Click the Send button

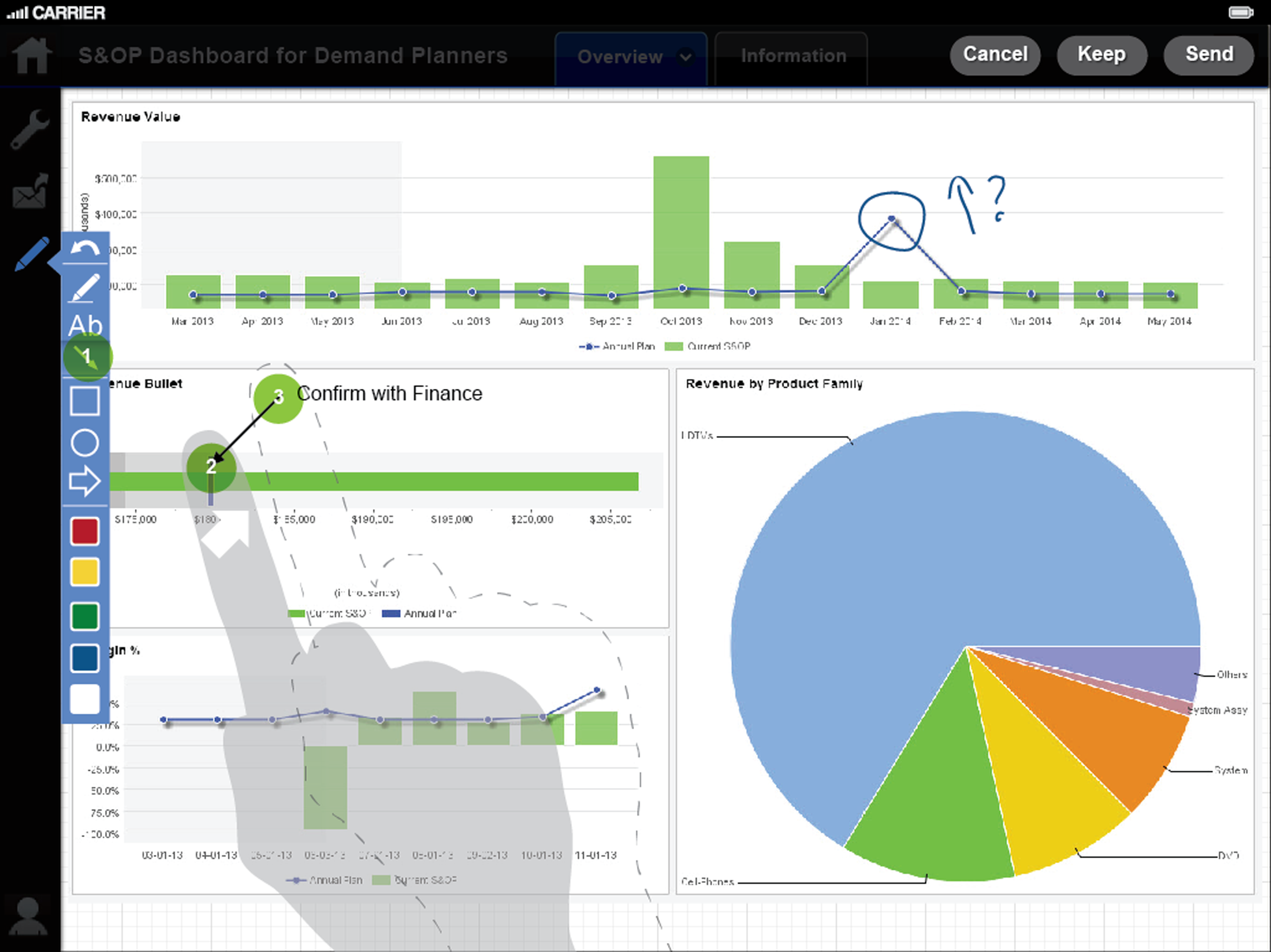click(1209, 55)
